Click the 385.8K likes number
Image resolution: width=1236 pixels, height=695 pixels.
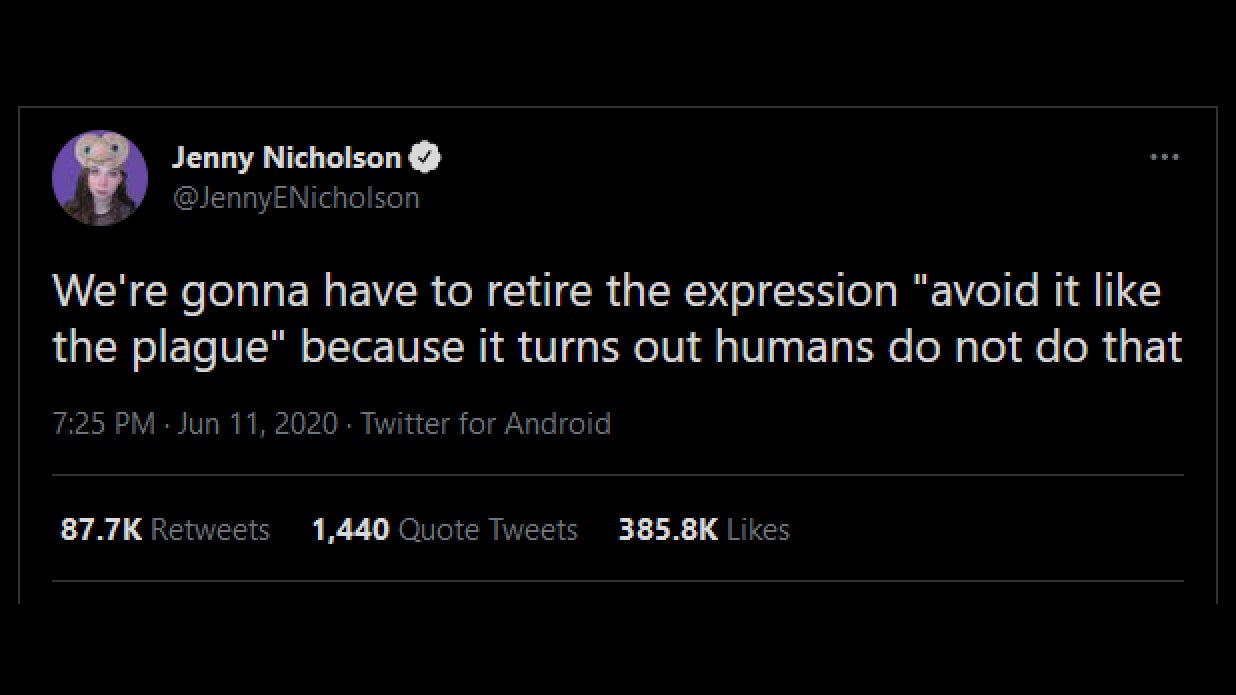[x=668, y=529]
